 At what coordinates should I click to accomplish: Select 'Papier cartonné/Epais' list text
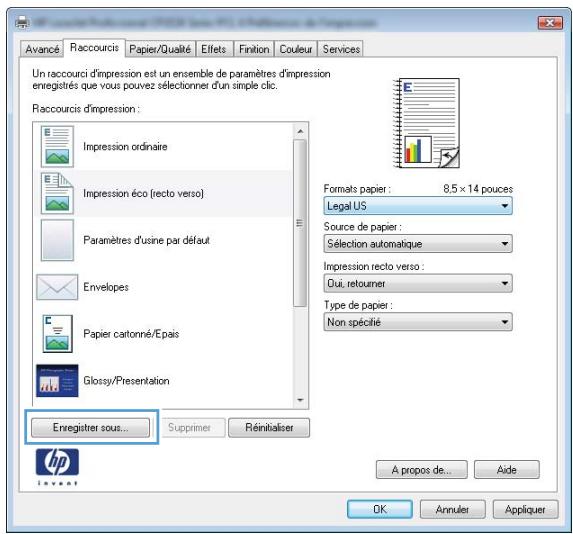131,334
